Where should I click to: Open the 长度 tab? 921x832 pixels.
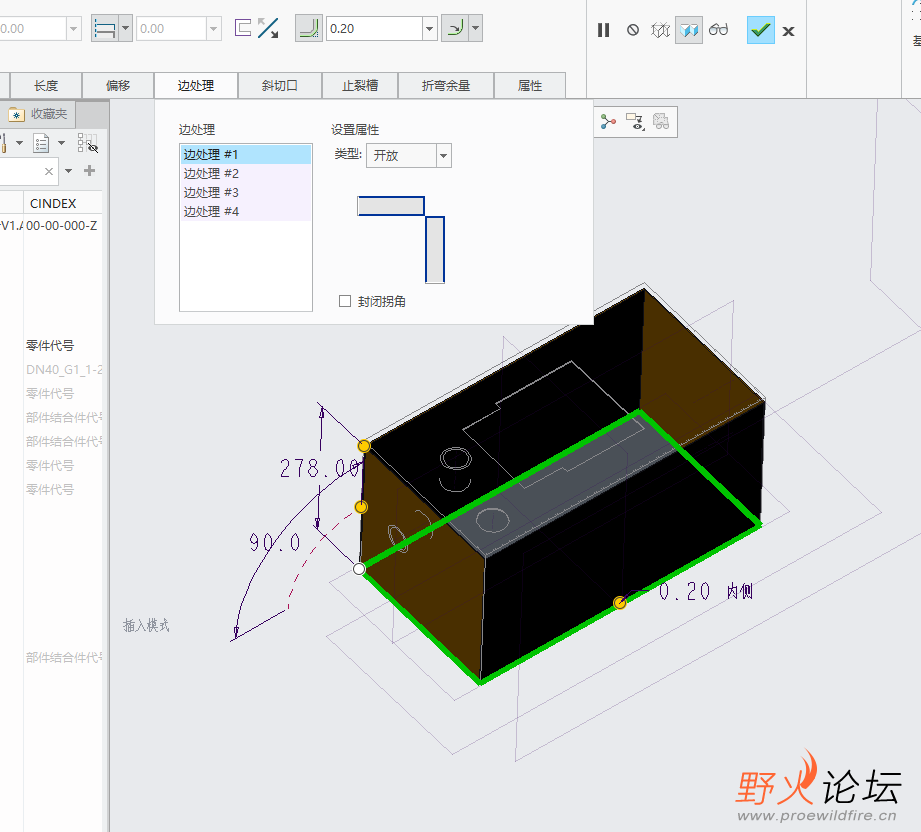pyautogui.click(x=46, y=86)
